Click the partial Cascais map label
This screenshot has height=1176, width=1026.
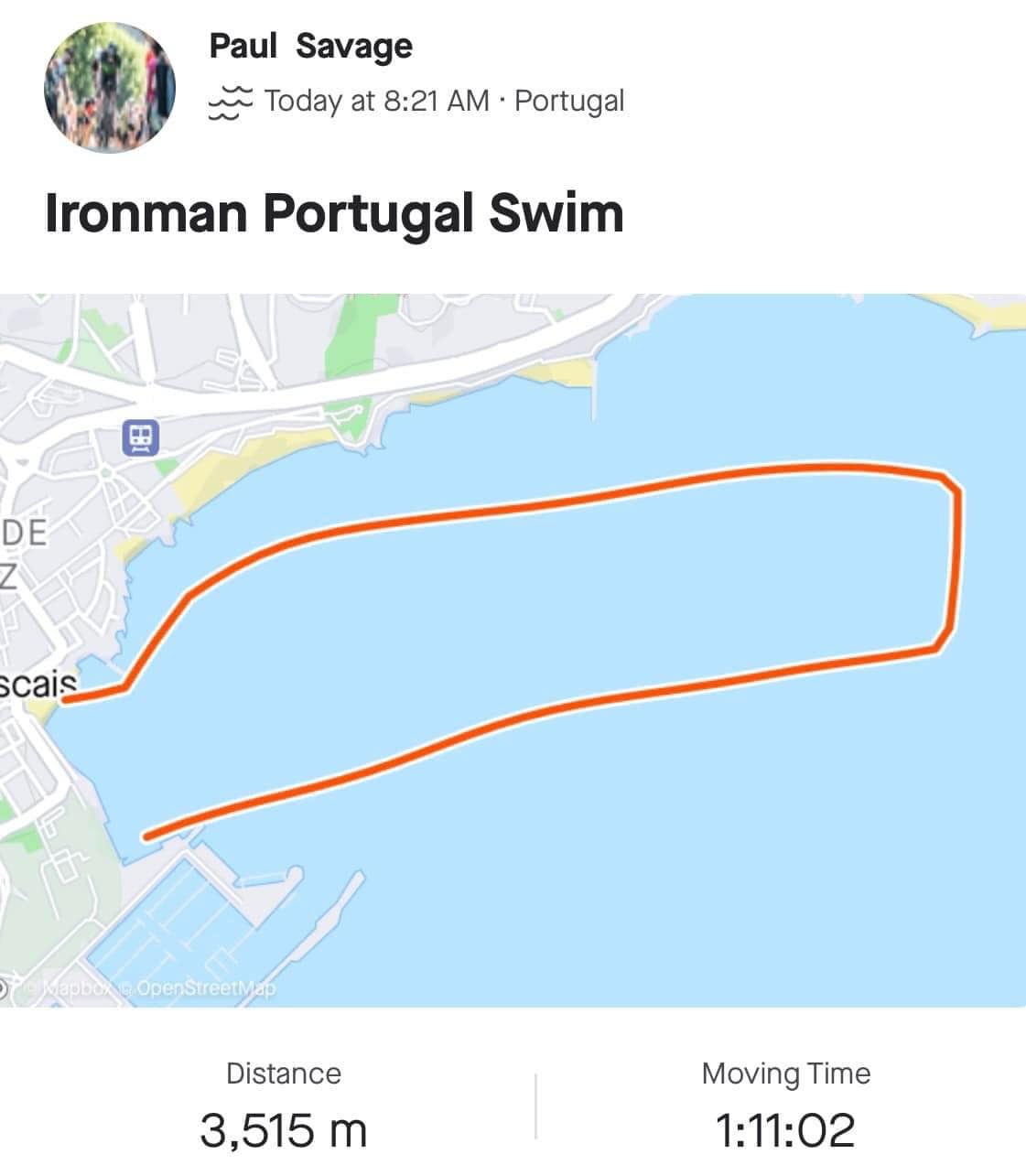[x=37, y=685]
